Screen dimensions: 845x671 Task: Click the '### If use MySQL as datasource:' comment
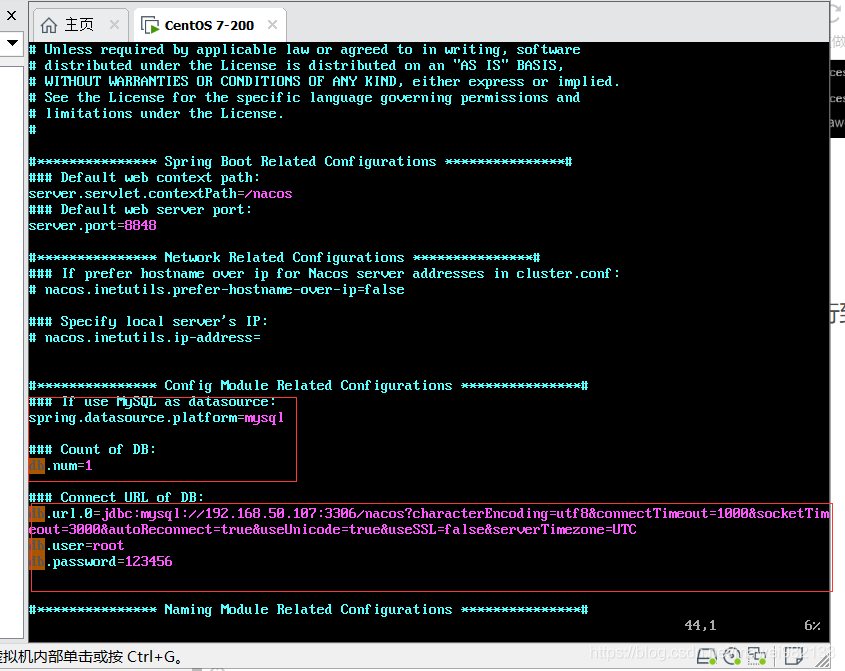(152, 402)
